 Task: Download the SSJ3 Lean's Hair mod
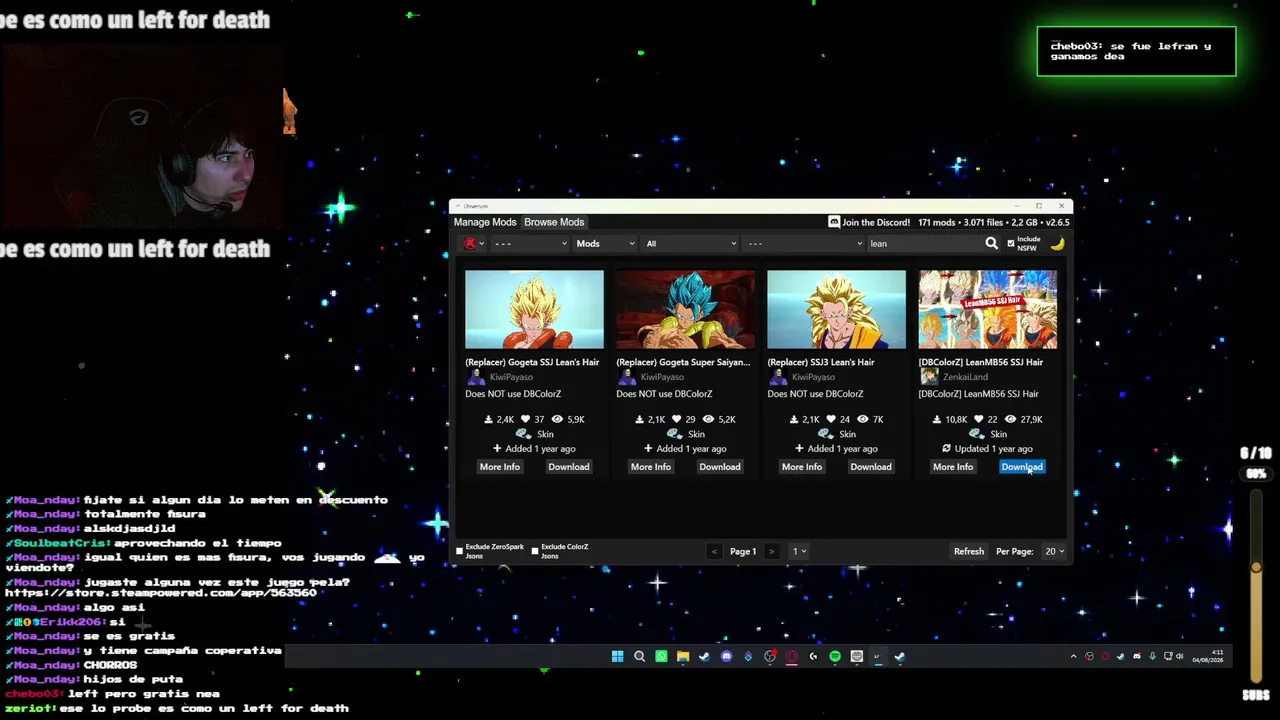[x=871, y=467]
